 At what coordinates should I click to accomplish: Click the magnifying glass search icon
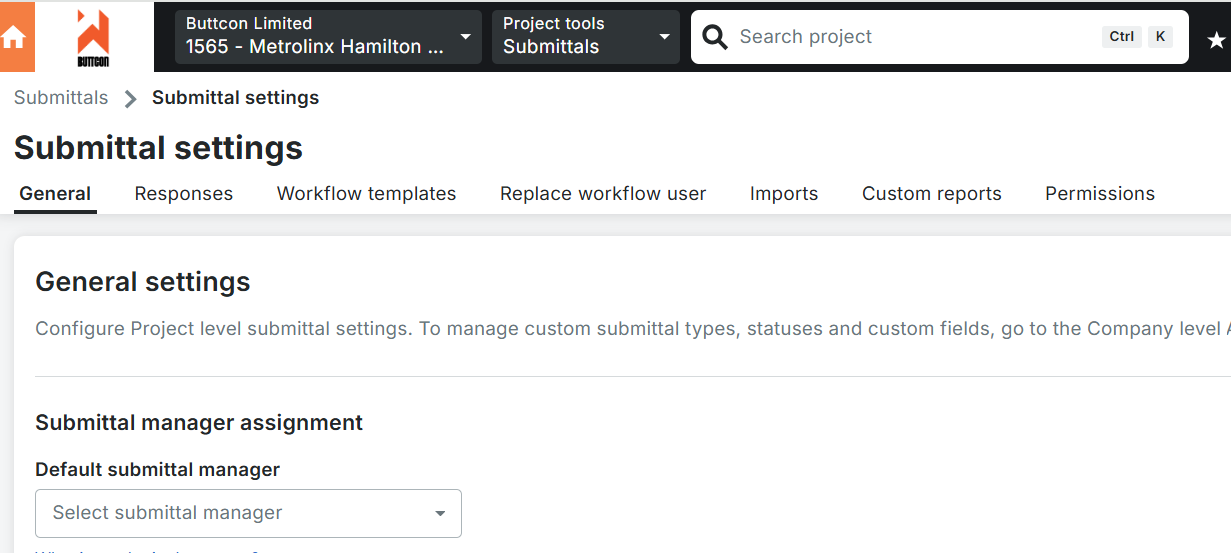715,37
